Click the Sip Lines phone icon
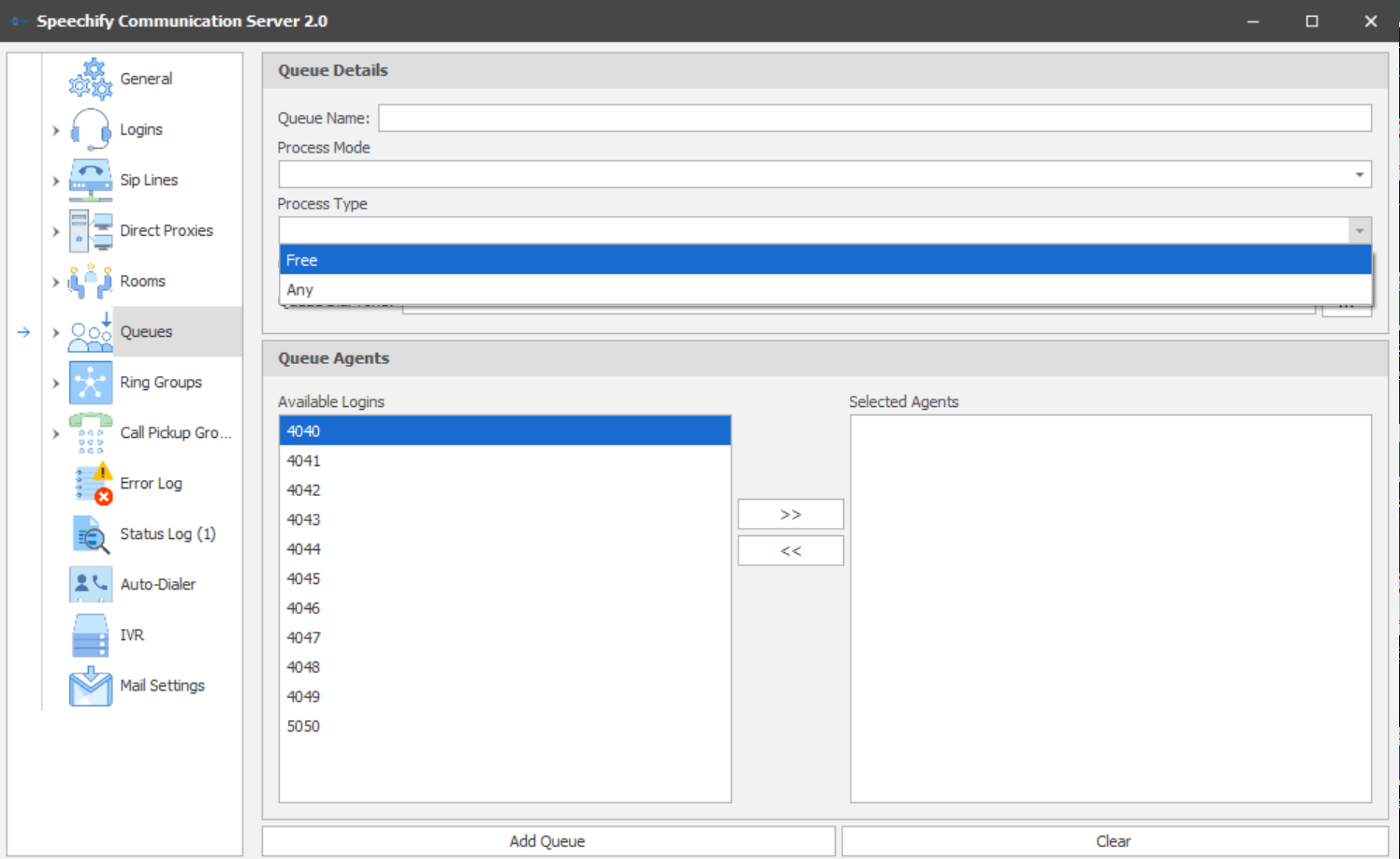The height and width of the screenshot is (859, 1400). point(91,180)
